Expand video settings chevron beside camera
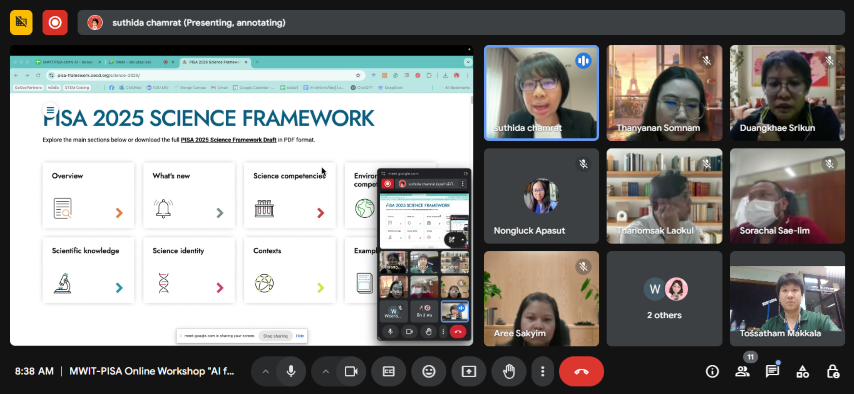The height and width of the screenshot is (394, 854). click(325, 372)
